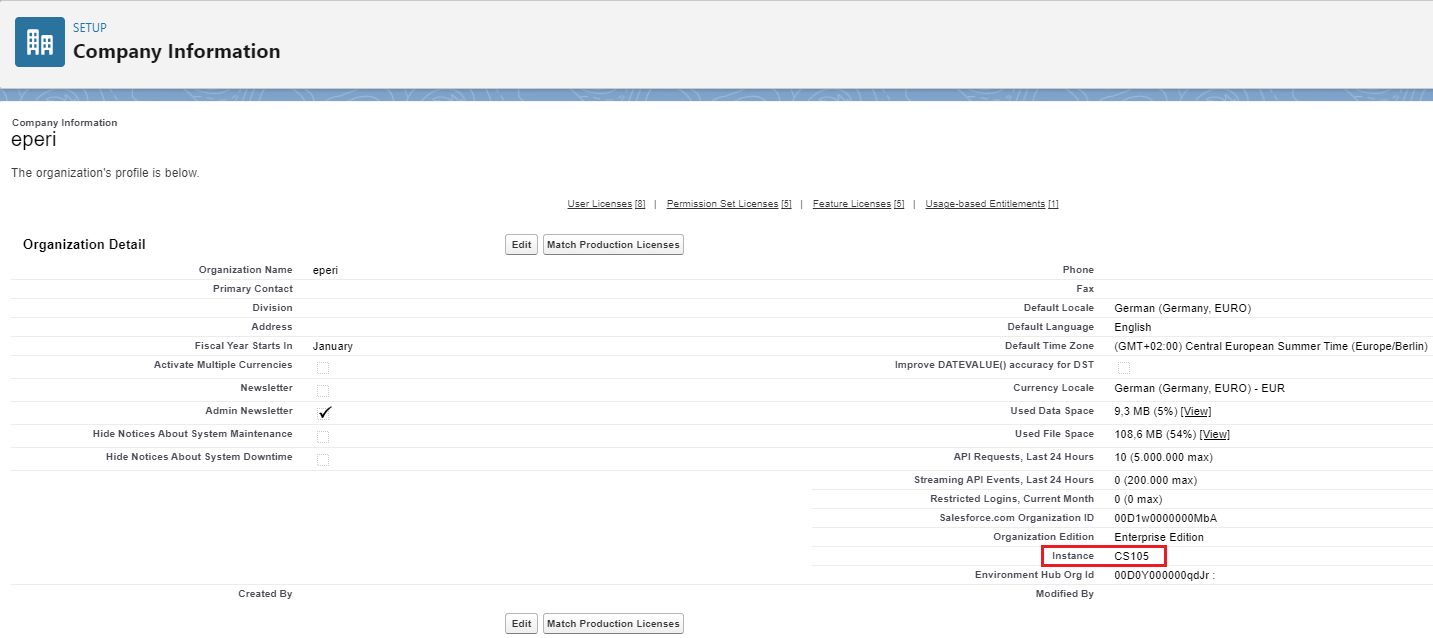The width and height of the screenshot is (1433, 638).
Task: Click the Phone field label
Action: tap(1078, 270)
